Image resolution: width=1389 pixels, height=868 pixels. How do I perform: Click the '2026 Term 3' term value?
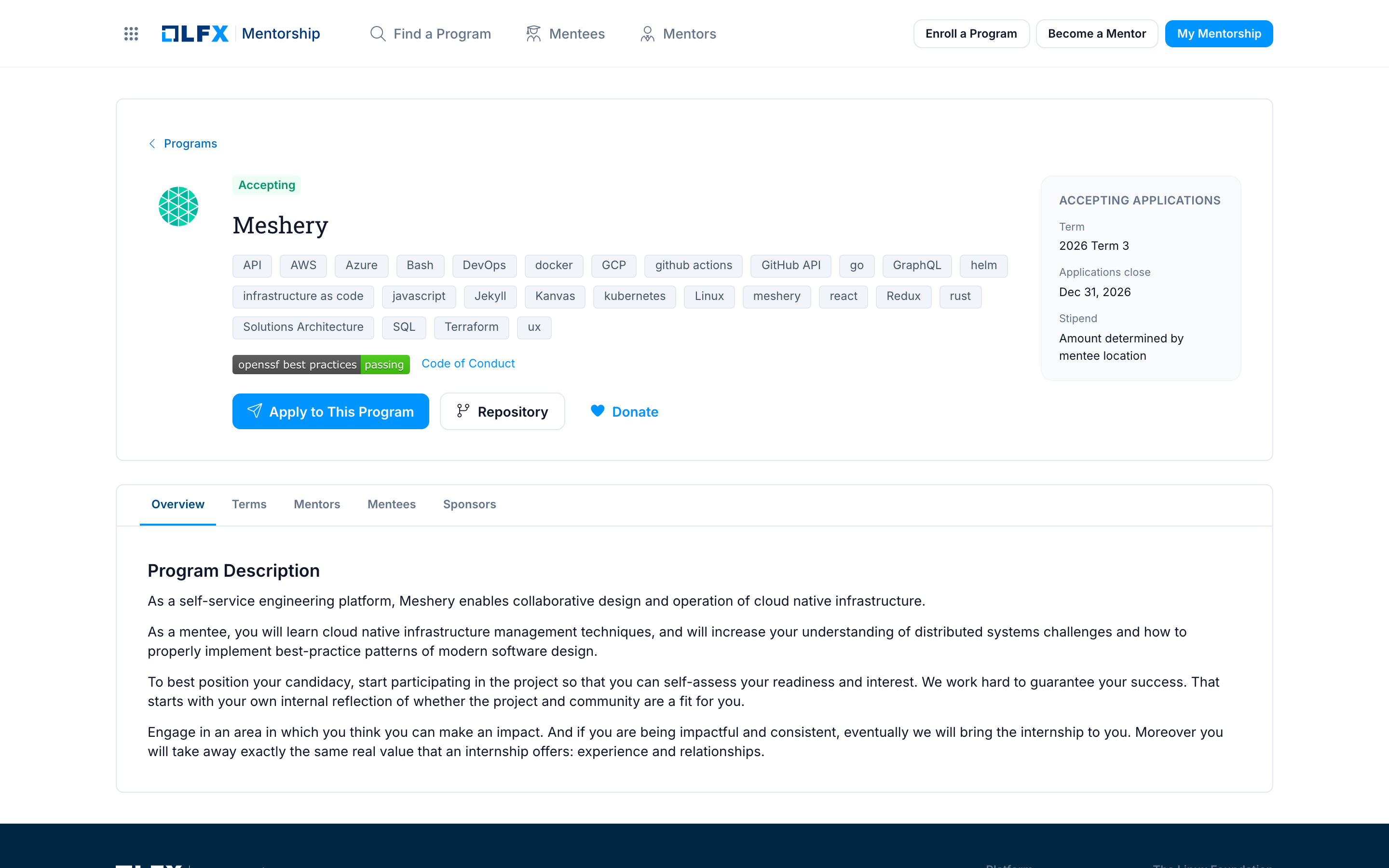point(1094,246)
